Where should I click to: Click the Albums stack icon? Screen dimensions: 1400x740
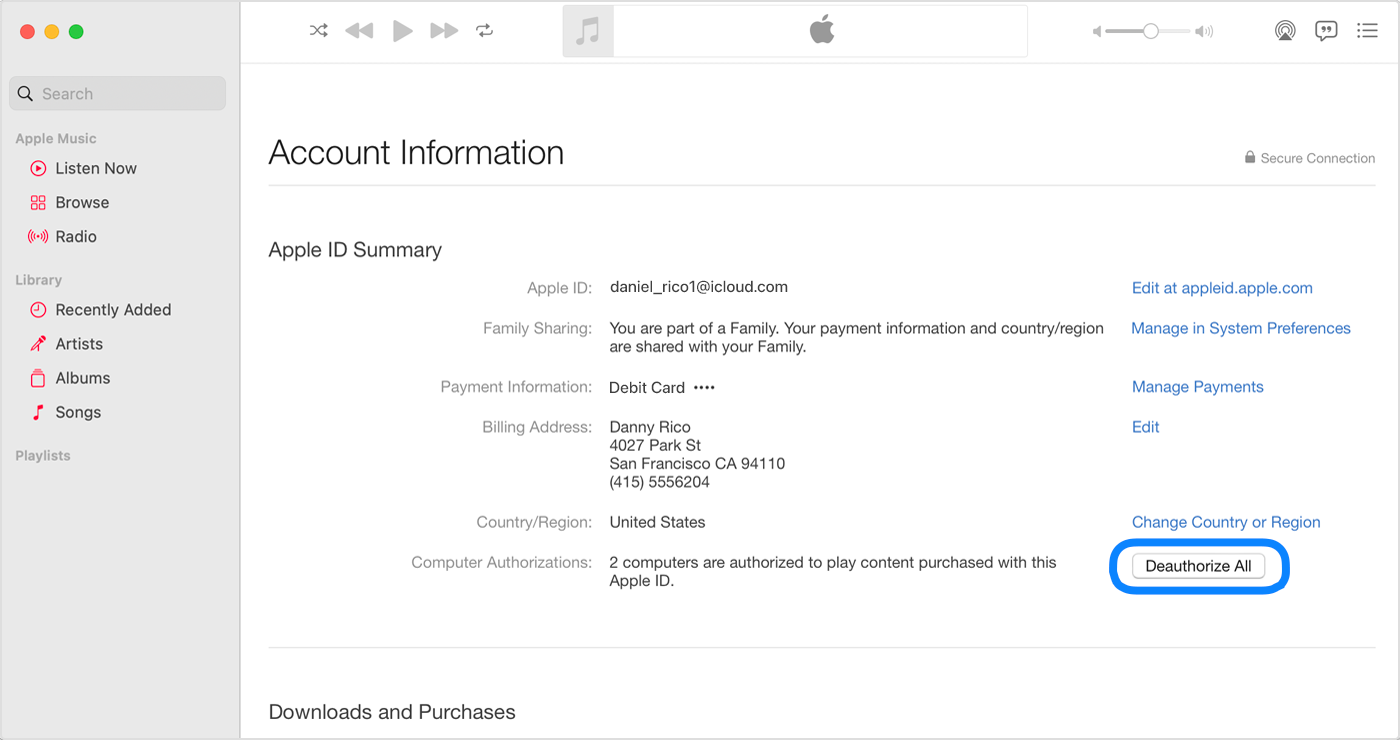tap(38, 378)
